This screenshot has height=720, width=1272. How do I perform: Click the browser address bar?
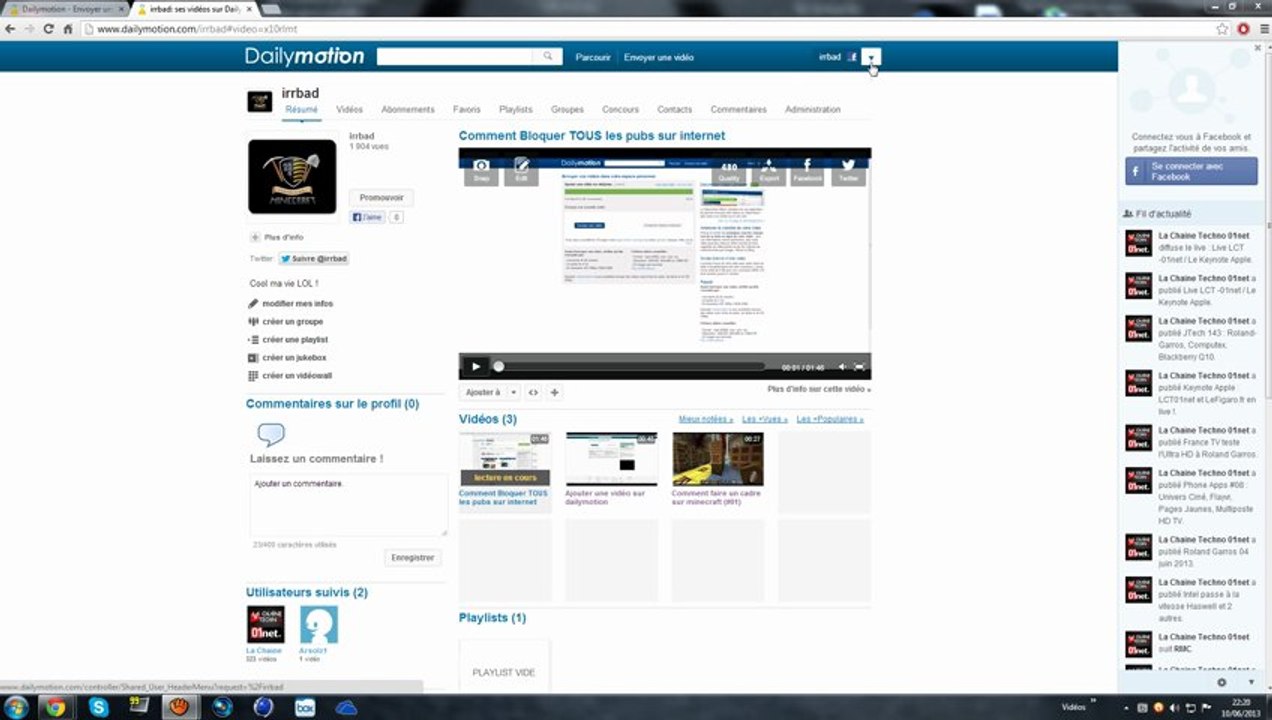650,29
